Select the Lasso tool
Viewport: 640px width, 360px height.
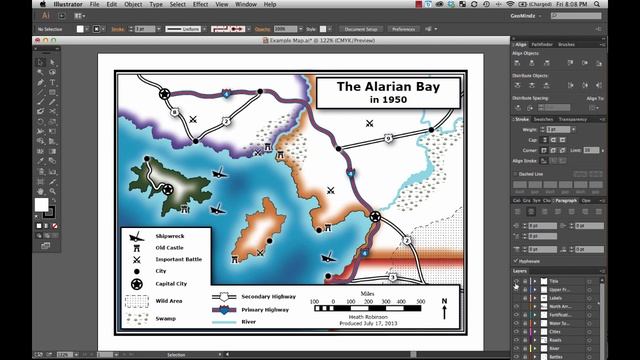(x=52, y=72)
